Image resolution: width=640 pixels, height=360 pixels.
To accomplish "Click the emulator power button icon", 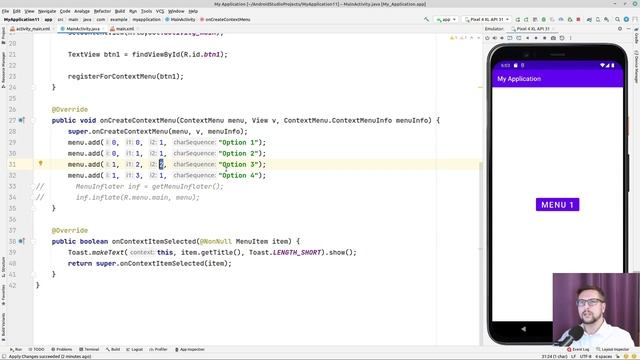I will pyautogui.click(x=487, y=38).
